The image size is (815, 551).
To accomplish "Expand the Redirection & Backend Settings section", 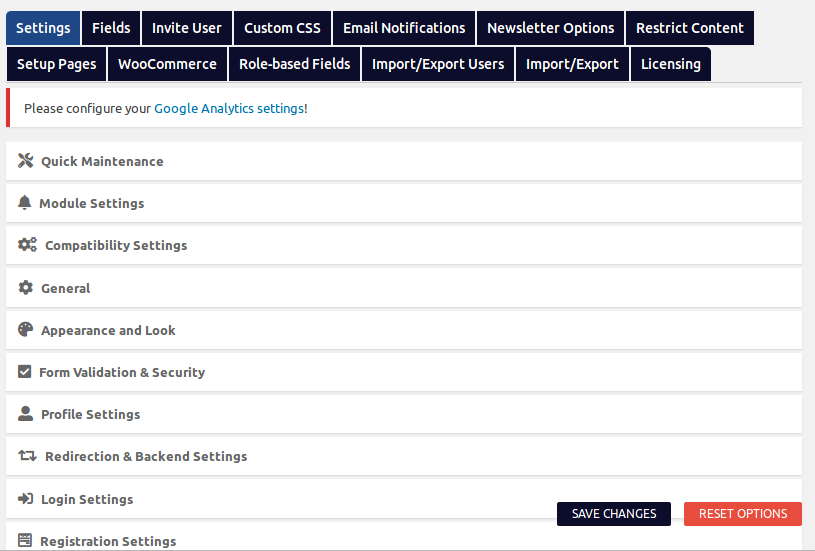I will point(146,456).
